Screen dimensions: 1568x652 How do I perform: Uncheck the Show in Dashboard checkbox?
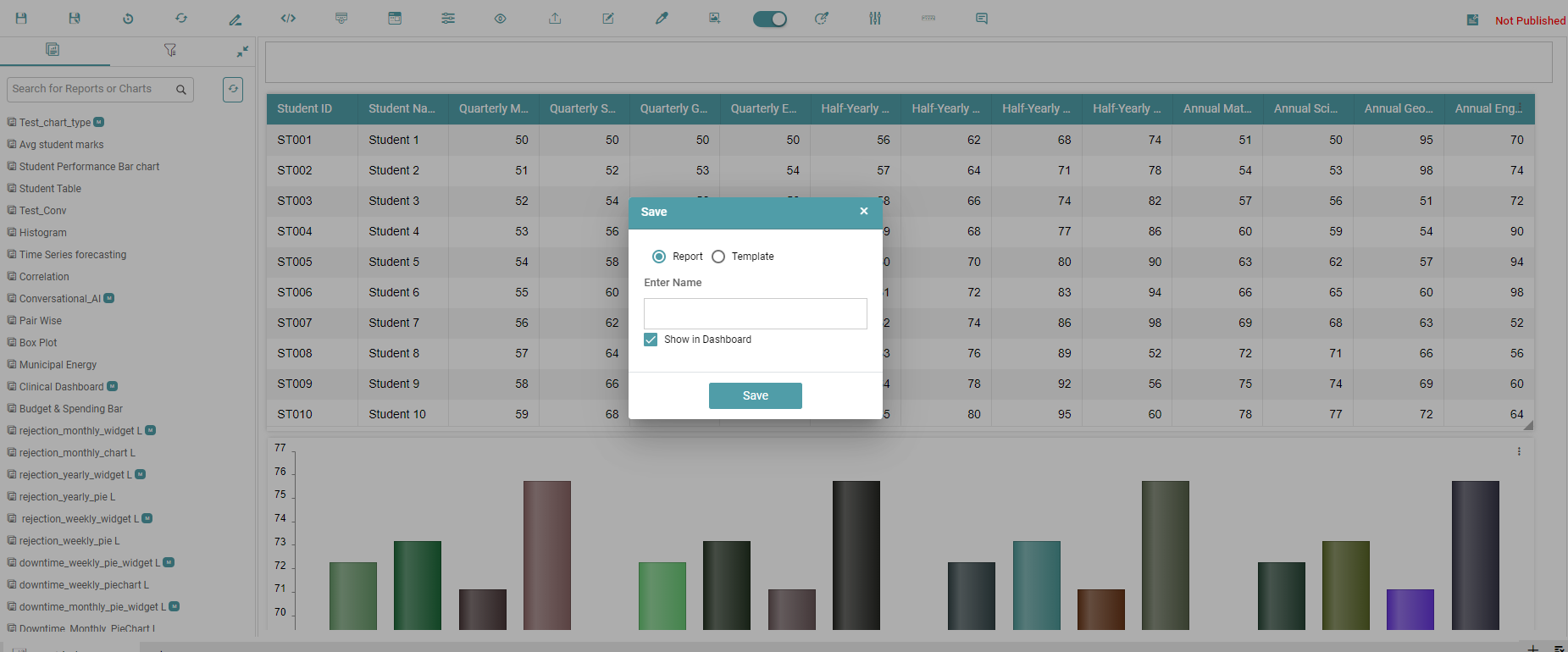pyautogui.click(x=651, y=340)
